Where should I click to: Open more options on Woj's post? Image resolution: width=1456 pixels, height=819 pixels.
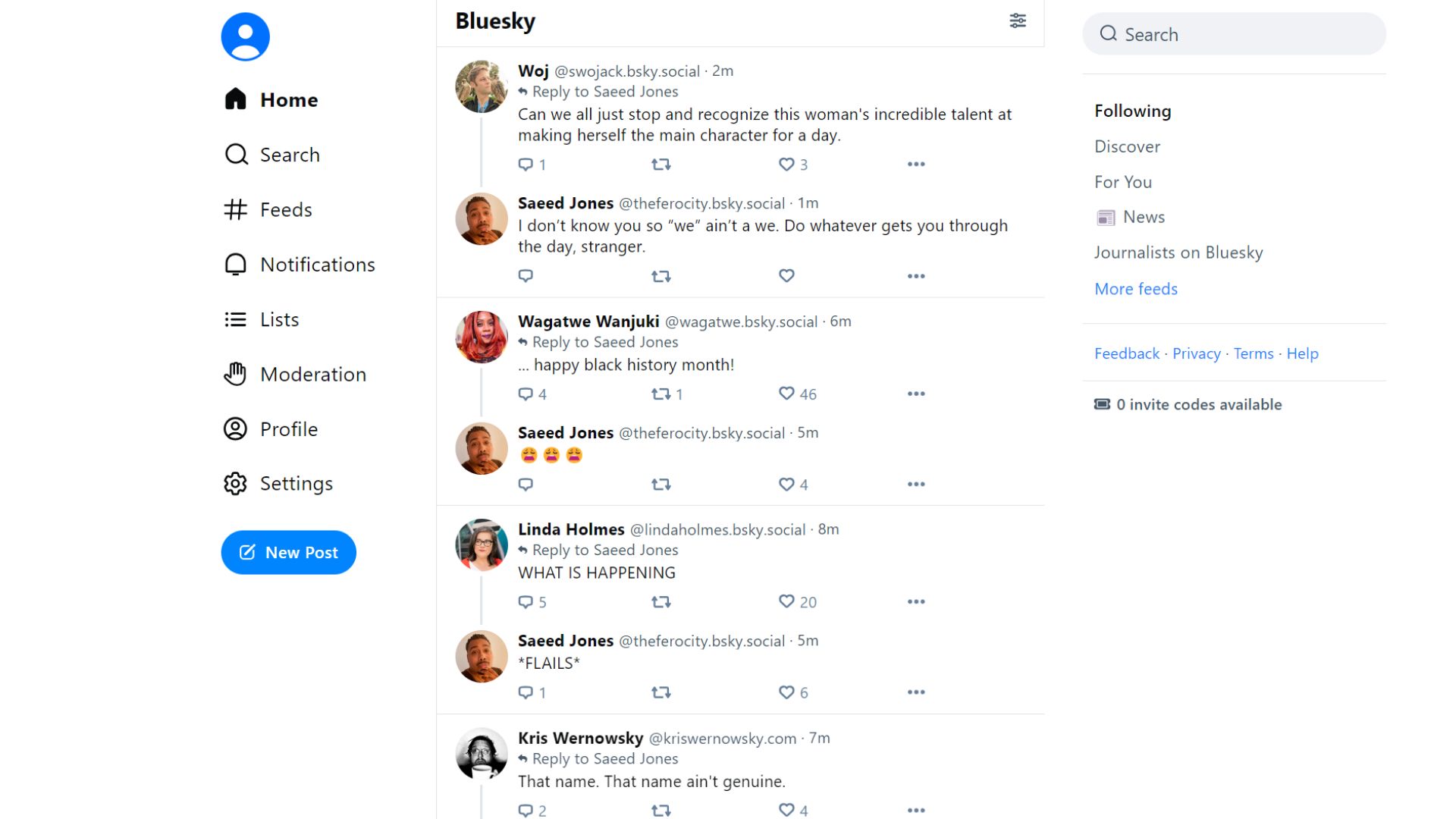coord(915,164)
